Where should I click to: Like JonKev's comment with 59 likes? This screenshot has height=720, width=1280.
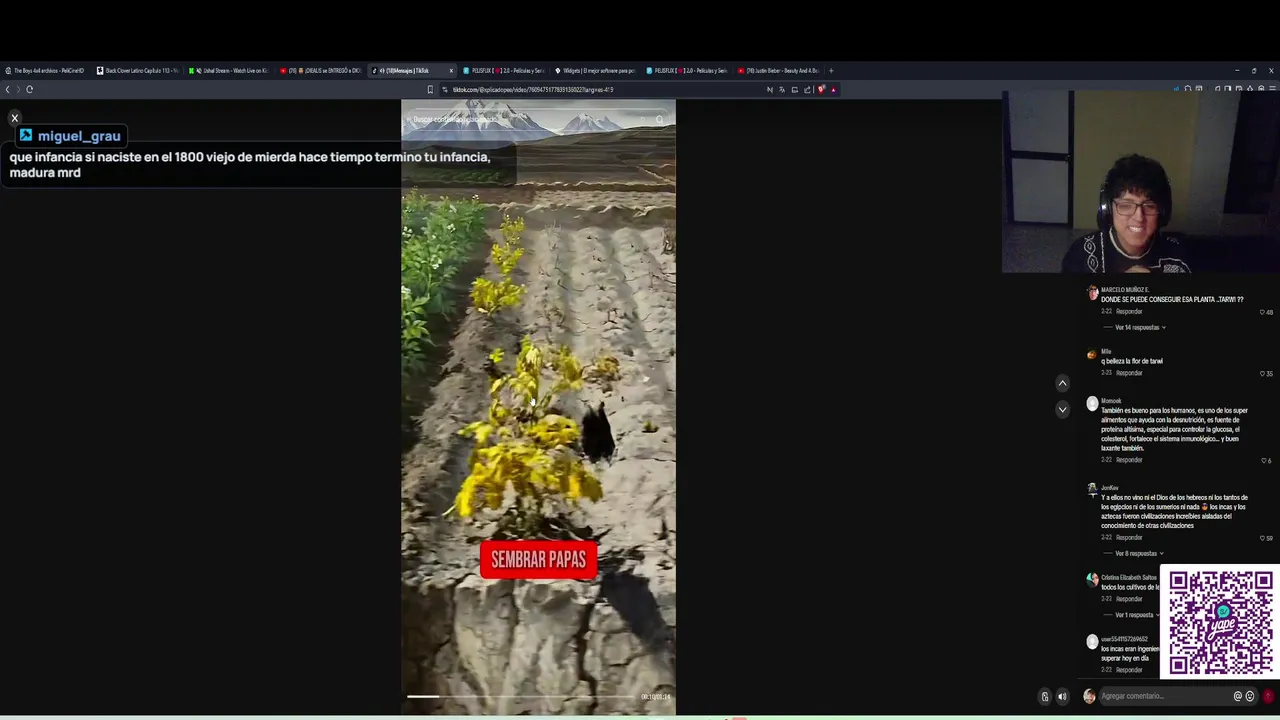1262,538
